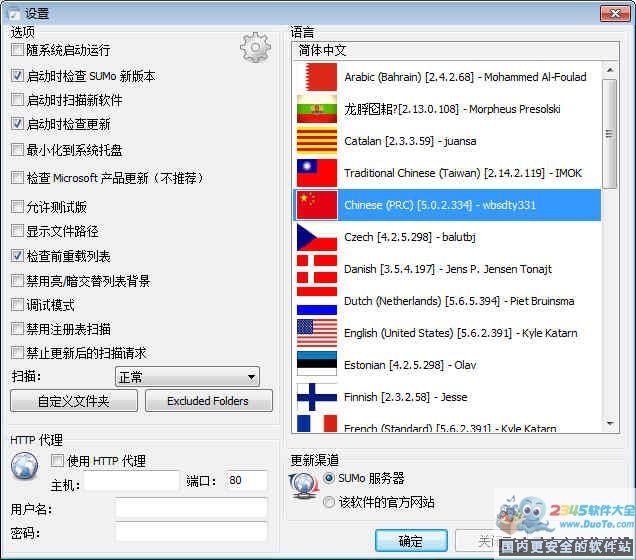This screenshot has height=560, width=636.
Task: Select the Morpheus Presolski language entry
Action: pos(447,109)
